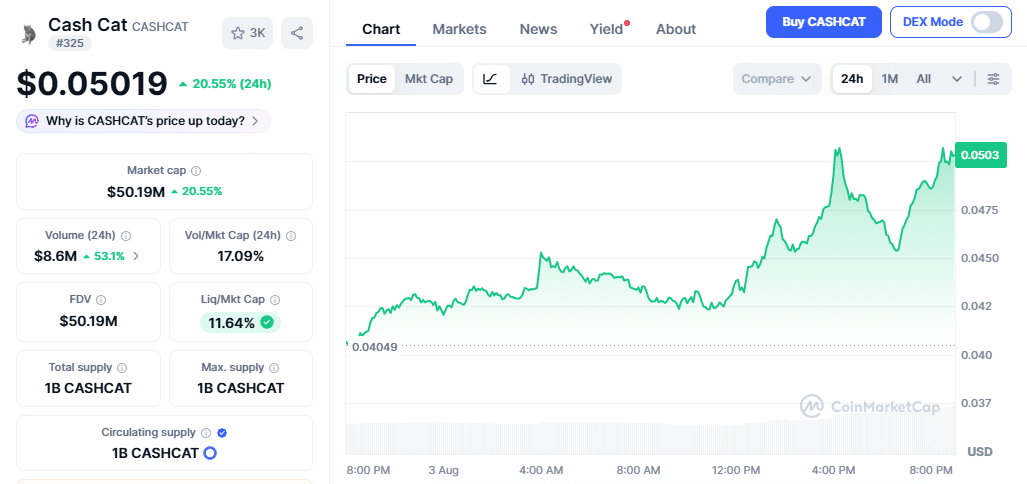Open the line chart type icon
The width and height of the screenshot is (1027, 484).
(491, 79)
